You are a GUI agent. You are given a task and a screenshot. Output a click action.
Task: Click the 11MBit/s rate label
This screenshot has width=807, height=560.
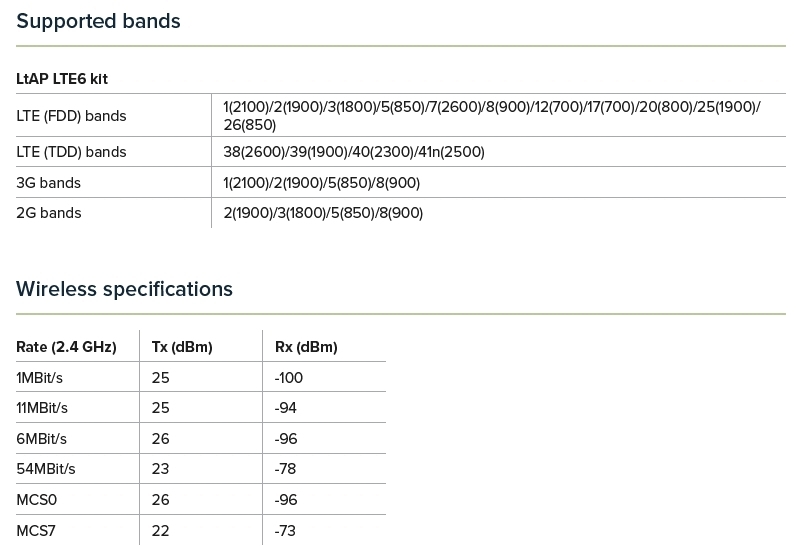tap(42, 408)
